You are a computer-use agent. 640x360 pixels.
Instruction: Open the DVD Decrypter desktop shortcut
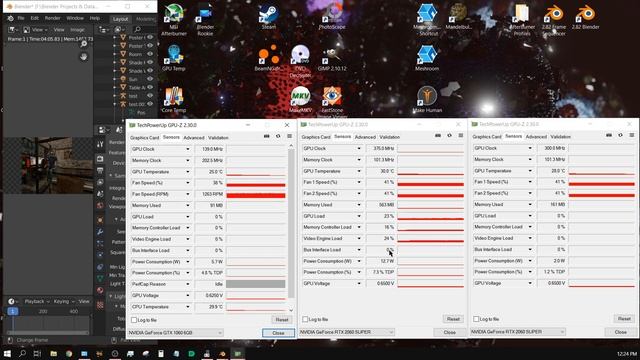[x=300, y=61]
